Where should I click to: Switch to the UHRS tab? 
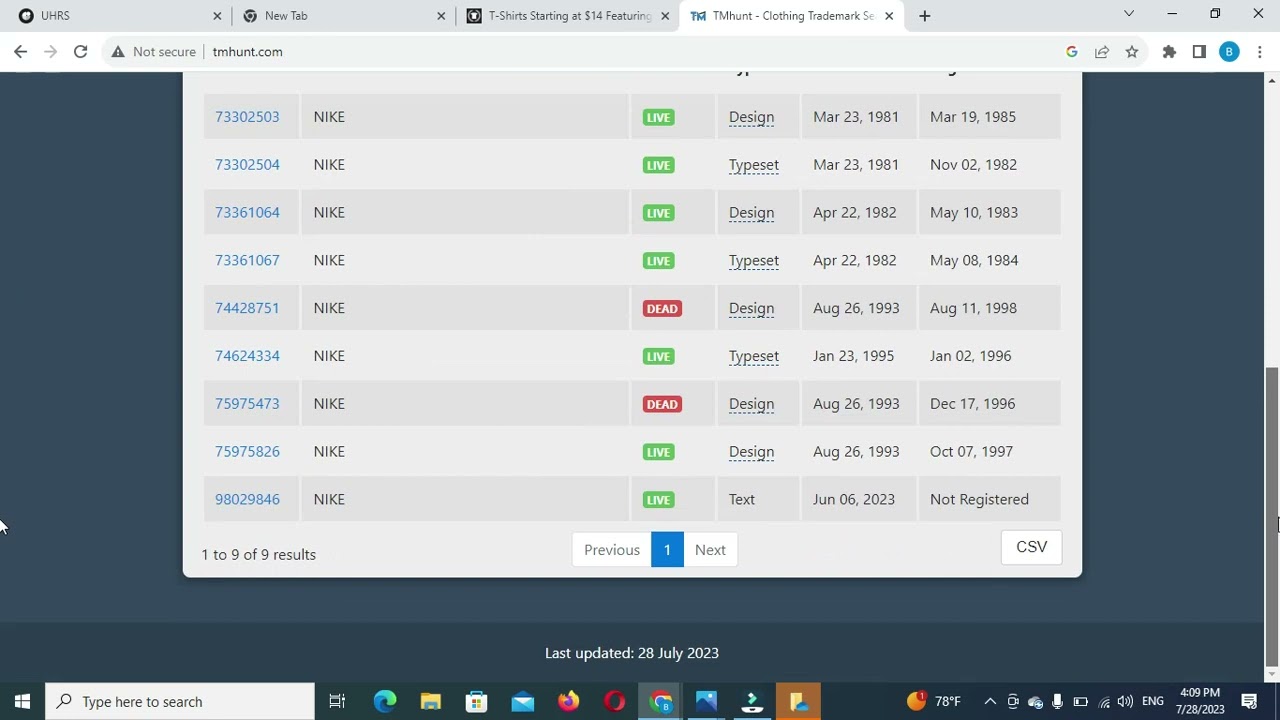tap(118, 16)
